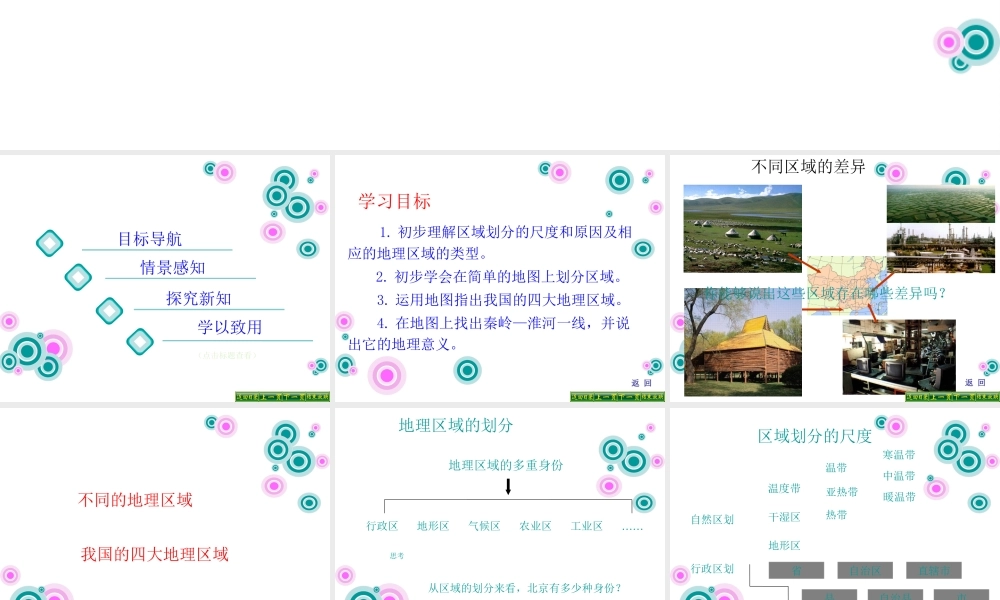Click the gray 直辖市 box
This screenshot has width=1000, height=600.
(934, 570)
